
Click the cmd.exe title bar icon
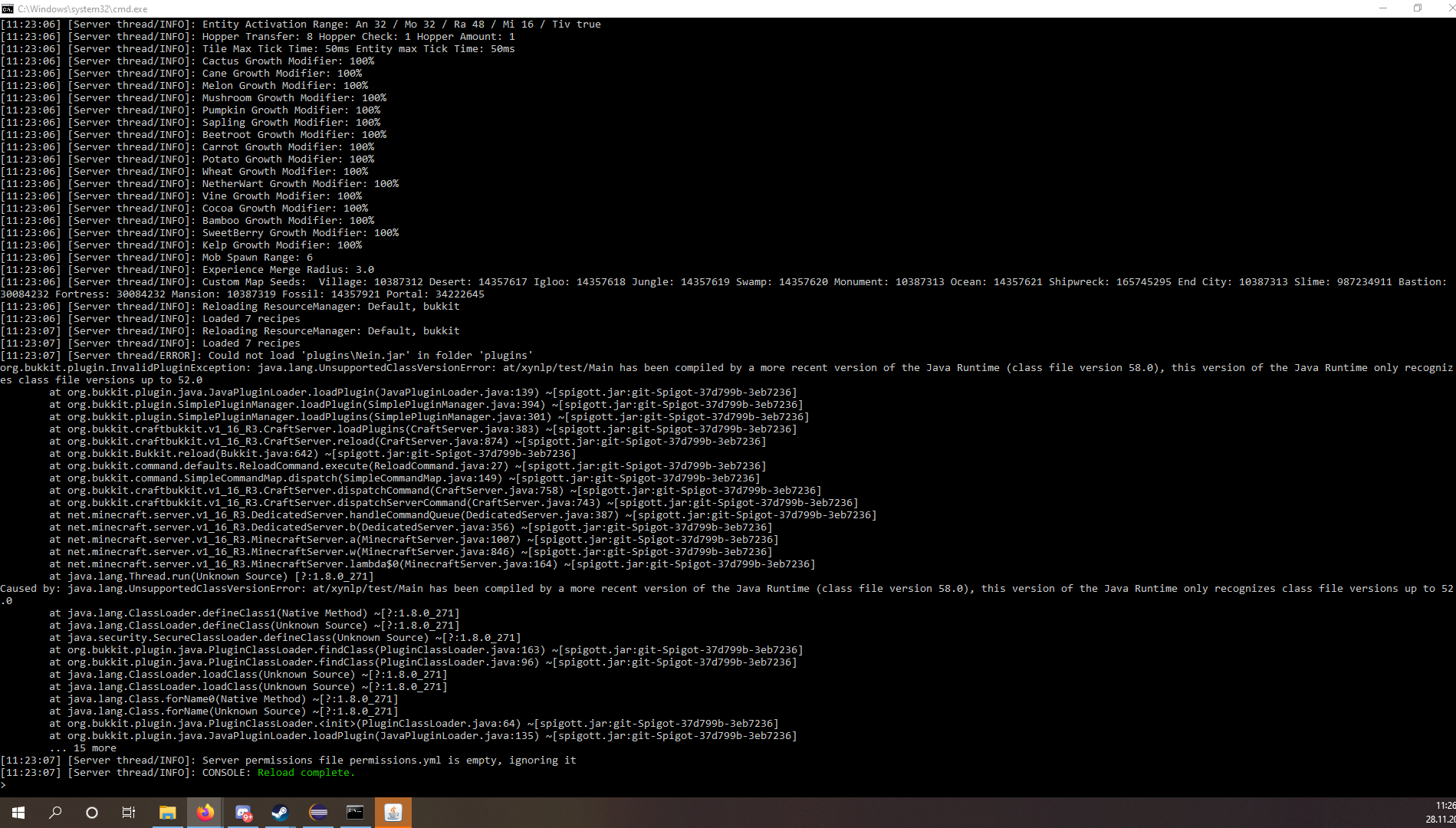click(8, 8)
